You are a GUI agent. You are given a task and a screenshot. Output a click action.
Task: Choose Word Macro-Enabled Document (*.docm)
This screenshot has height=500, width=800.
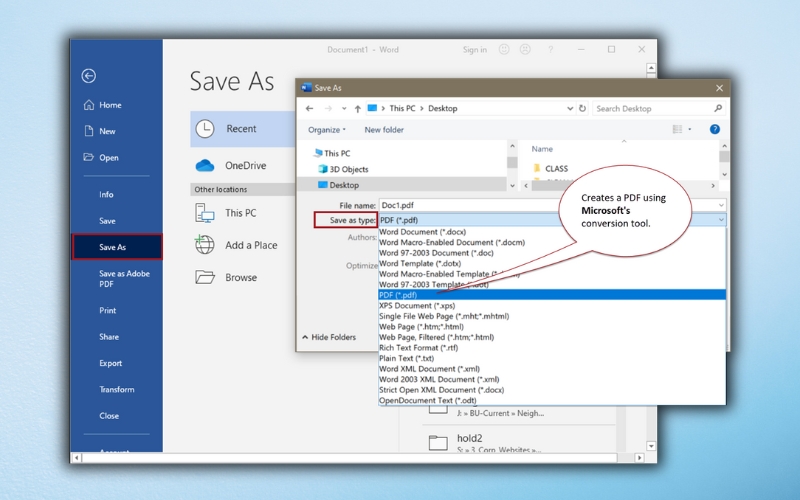[452, 242]
